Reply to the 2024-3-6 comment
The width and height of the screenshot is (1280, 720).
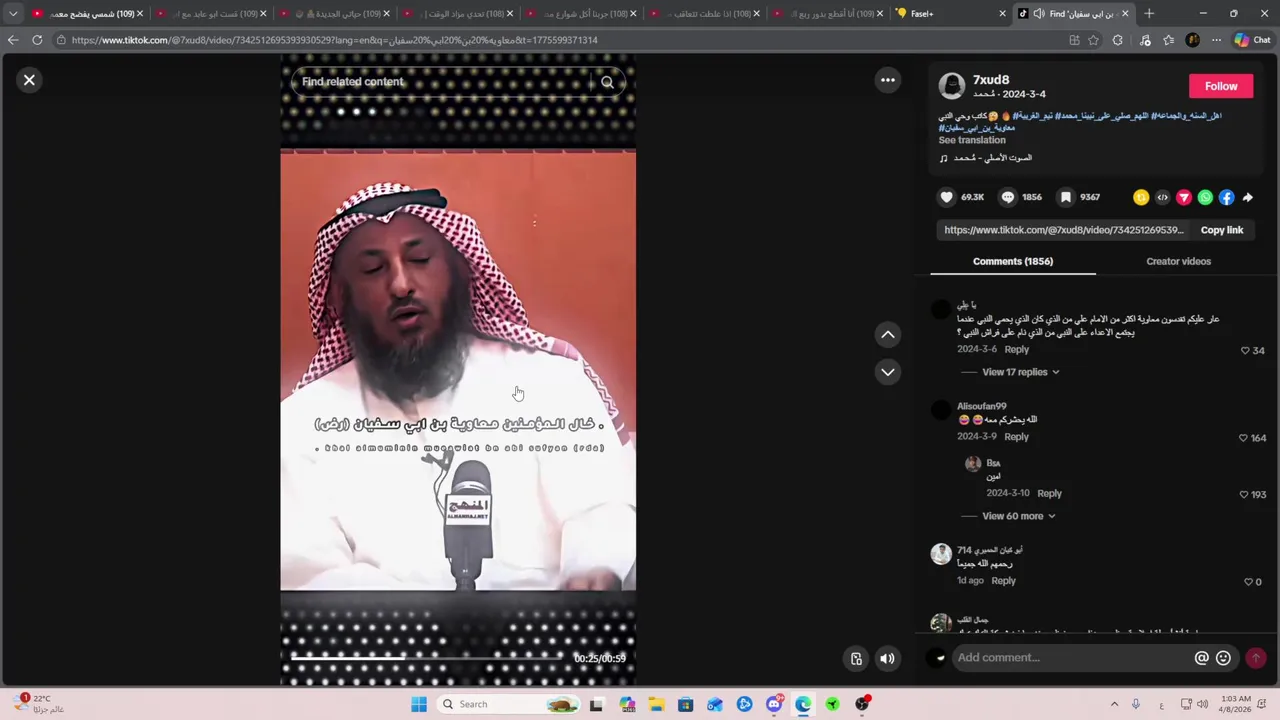[1016, 350]
